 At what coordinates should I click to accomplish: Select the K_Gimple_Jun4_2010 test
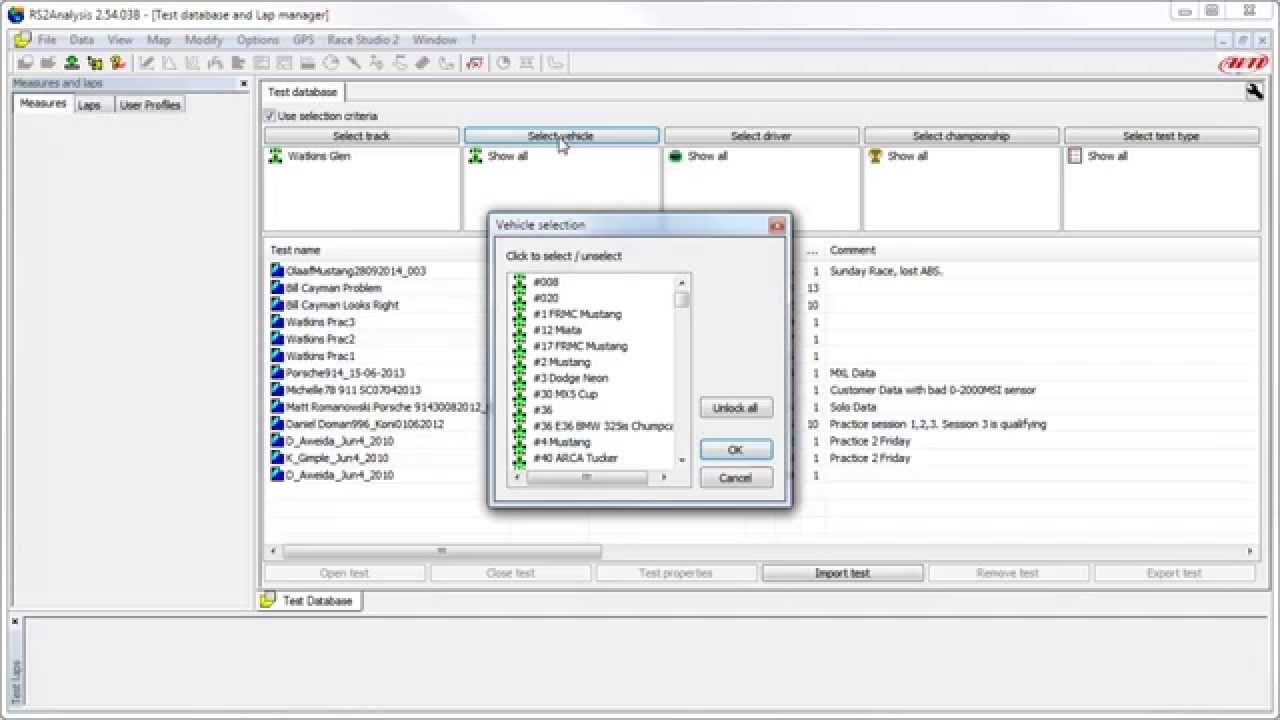(x=339, y=458)
